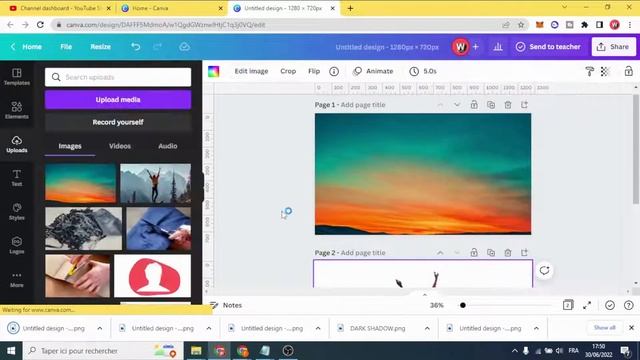Open the Styles sidebar panel
The height and width of the screenshot is (360, 640).
click(x=17, y=211)
